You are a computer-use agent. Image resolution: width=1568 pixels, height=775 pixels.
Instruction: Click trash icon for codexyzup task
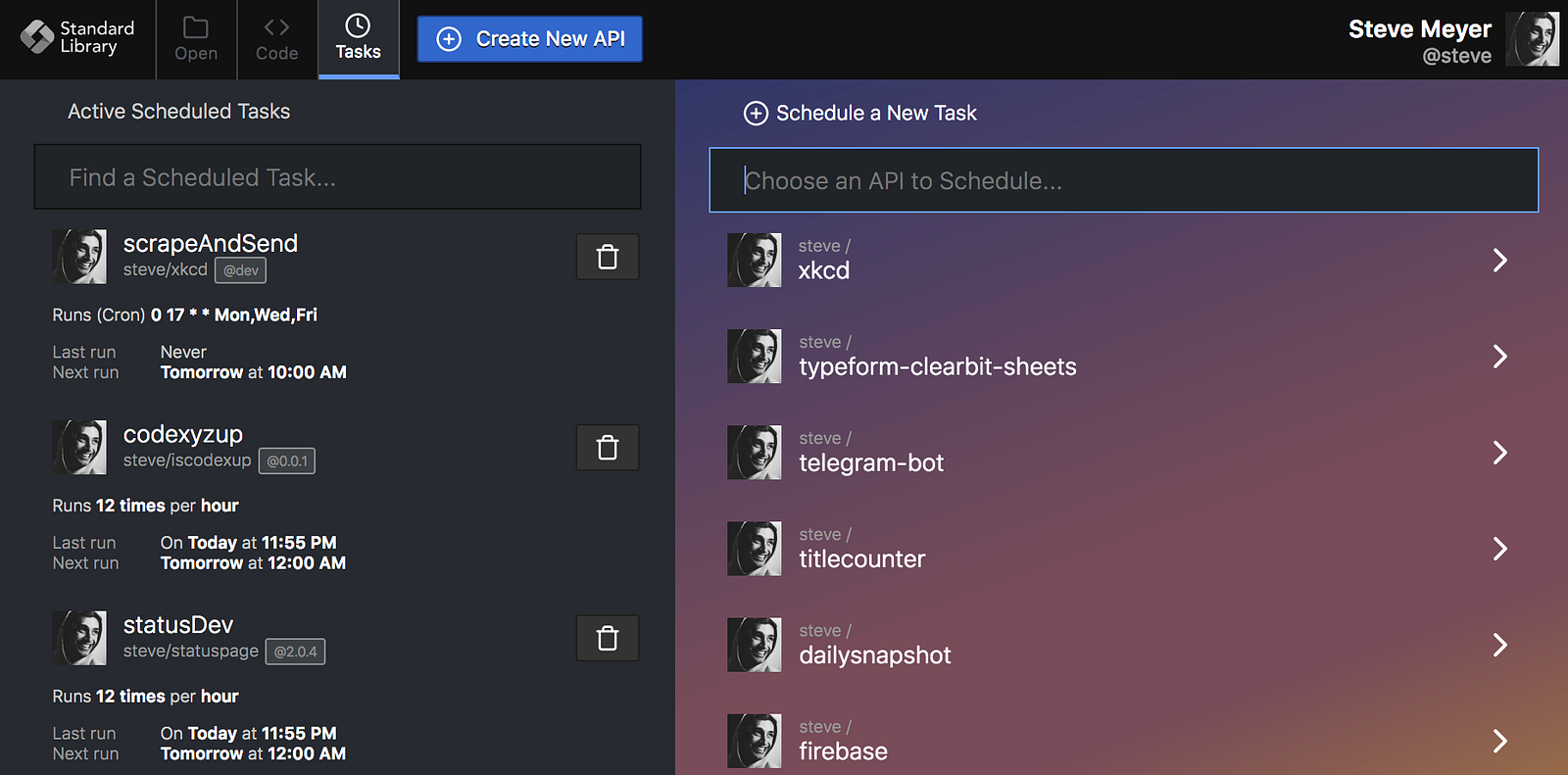pos(608,448)
